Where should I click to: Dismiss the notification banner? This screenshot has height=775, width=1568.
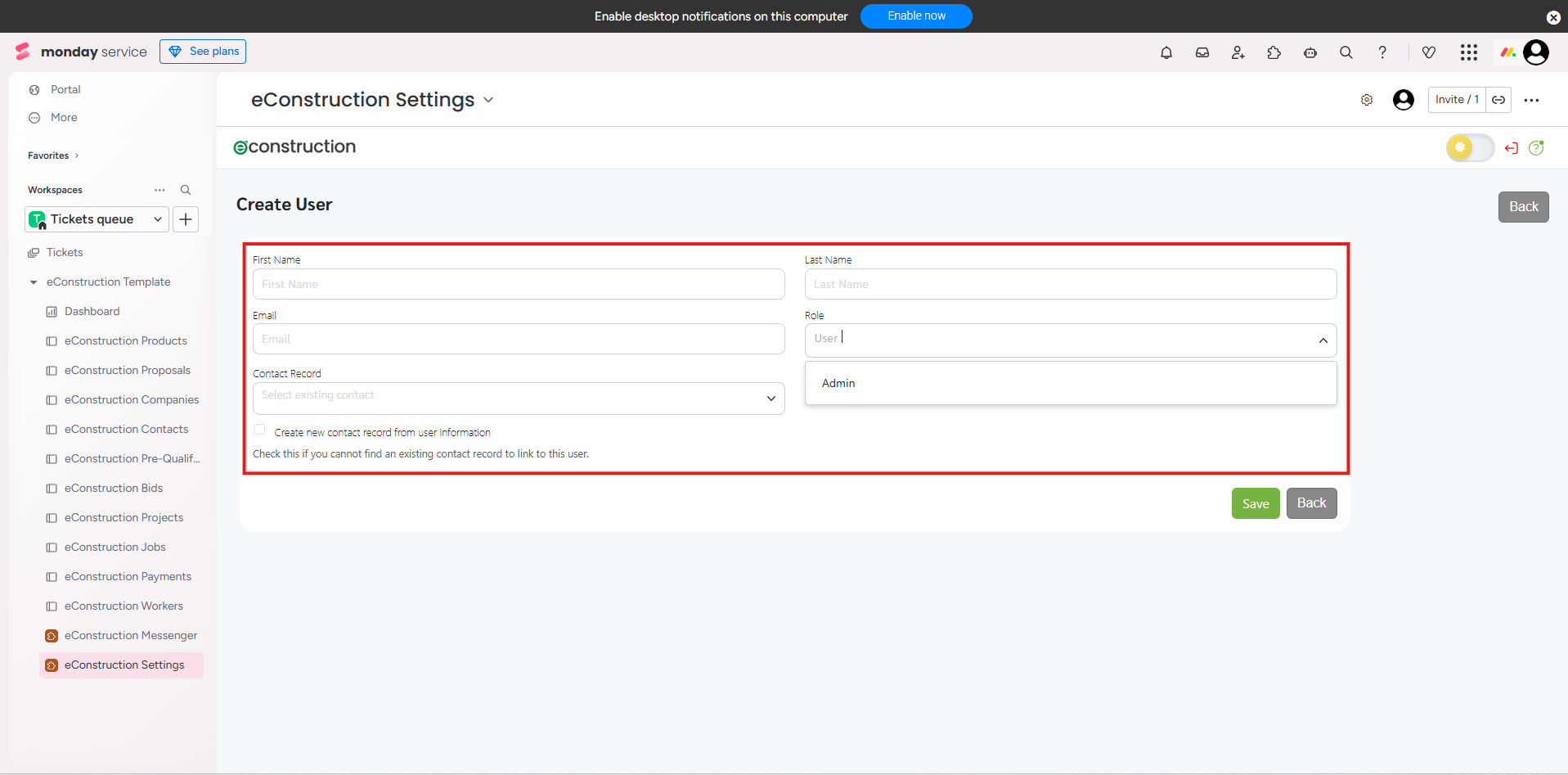pyautogui.click(x=1553, y=17)
